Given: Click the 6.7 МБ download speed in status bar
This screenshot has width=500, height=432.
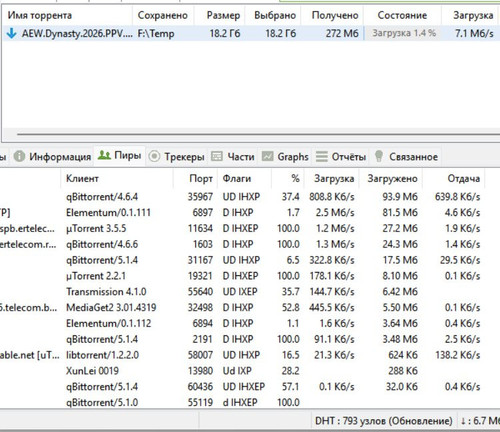Looking at the screenshot, I should pos(480,421).
